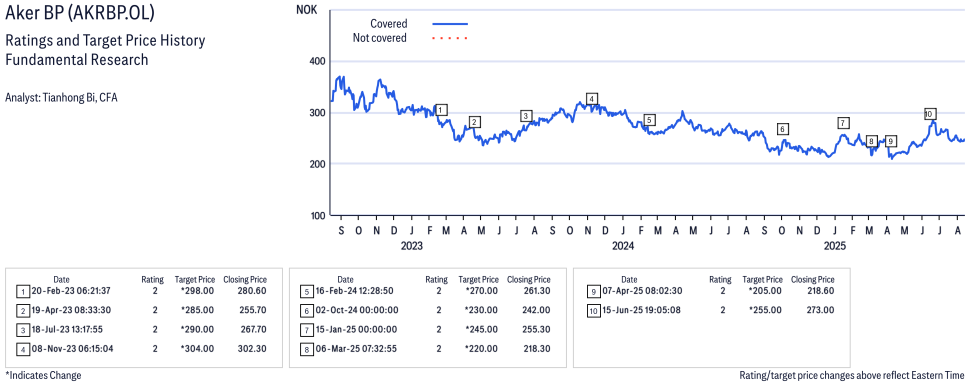Click table row box numbered 10
This screenshot has height=382, width=975.
[593, 310]
